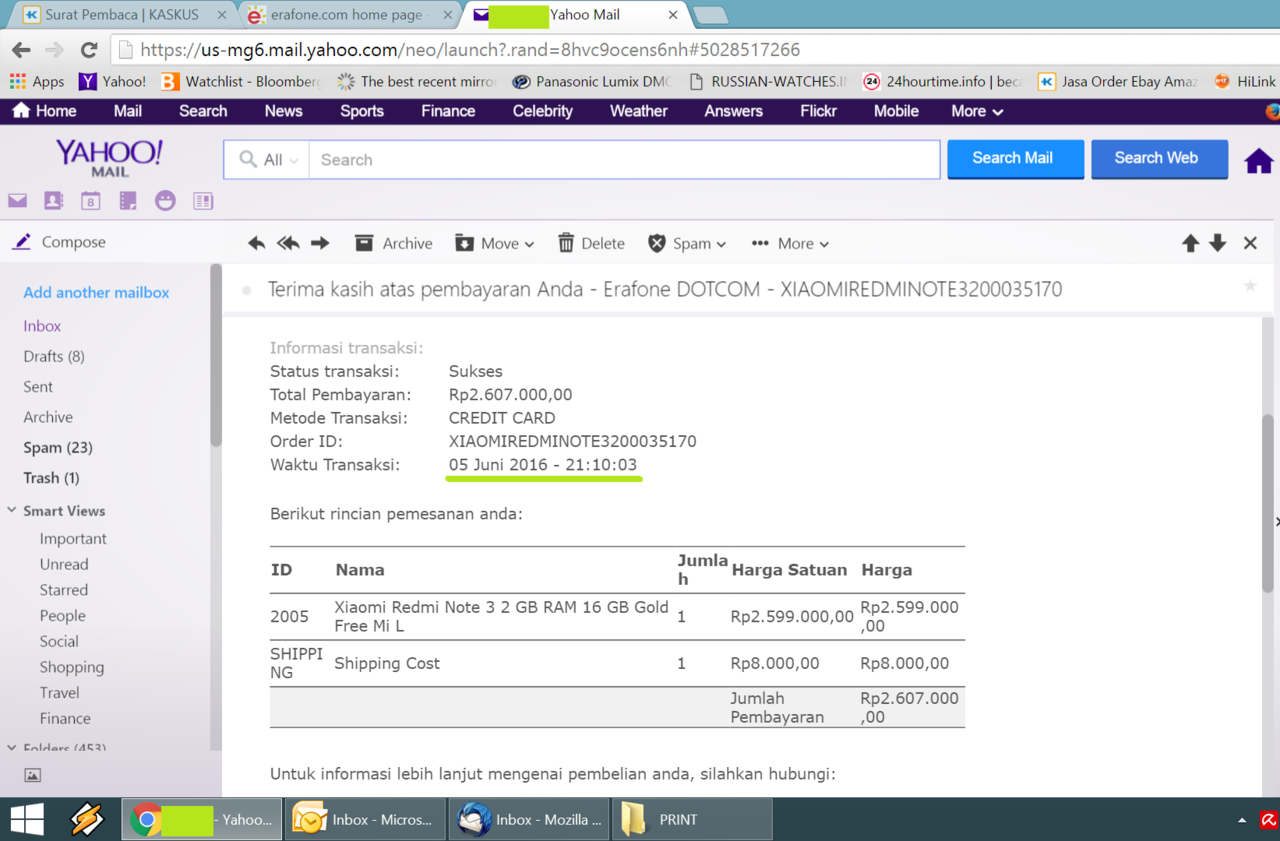
Task: Click the purple Yahoo home house icon
Action: pyautogui.click(x=1258, y=160)
